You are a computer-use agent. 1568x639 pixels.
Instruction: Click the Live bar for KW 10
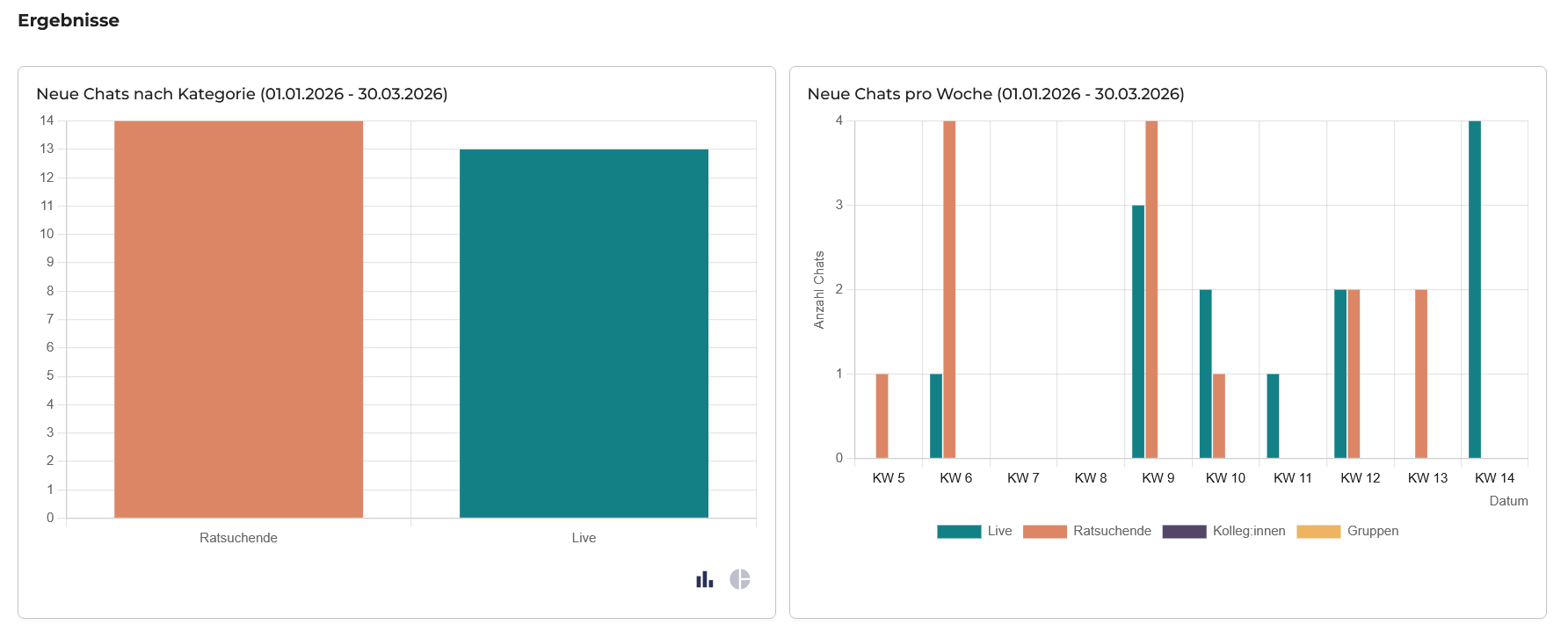[x=1205, y=374]
